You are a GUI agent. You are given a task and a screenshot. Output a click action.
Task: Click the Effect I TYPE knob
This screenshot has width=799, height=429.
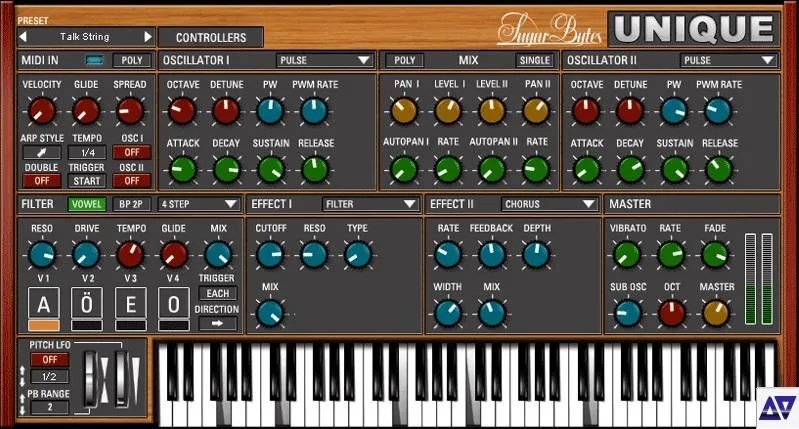coord(358,255)
